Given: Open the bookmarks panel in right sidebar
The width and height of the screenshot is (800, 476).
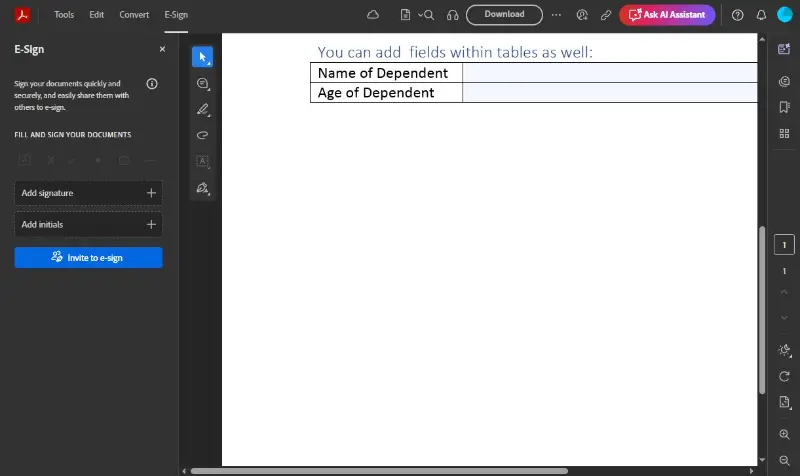Looking at the screenshot, I should [785, 108].
